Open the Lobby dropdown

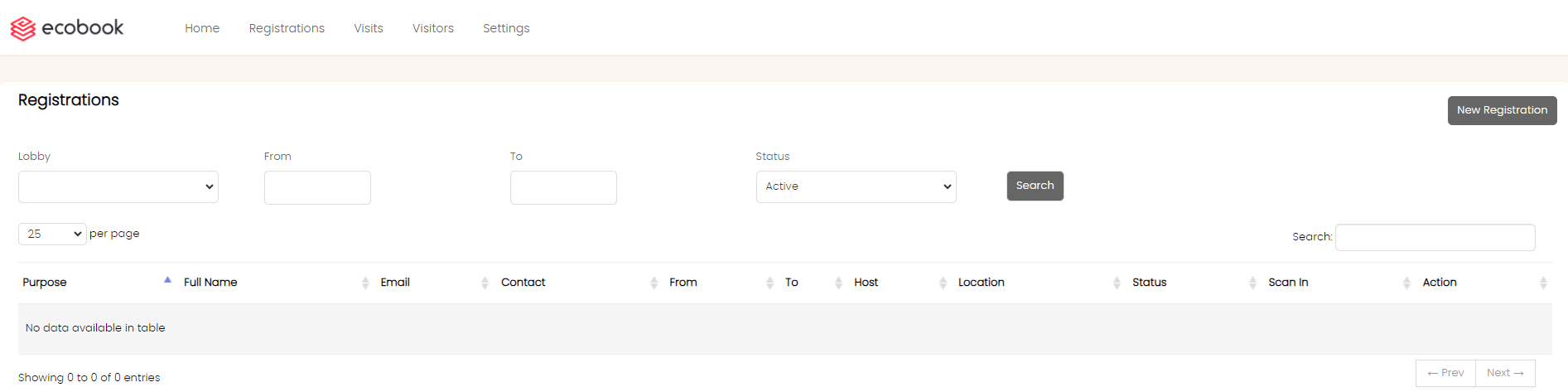(x=118, y=186)
